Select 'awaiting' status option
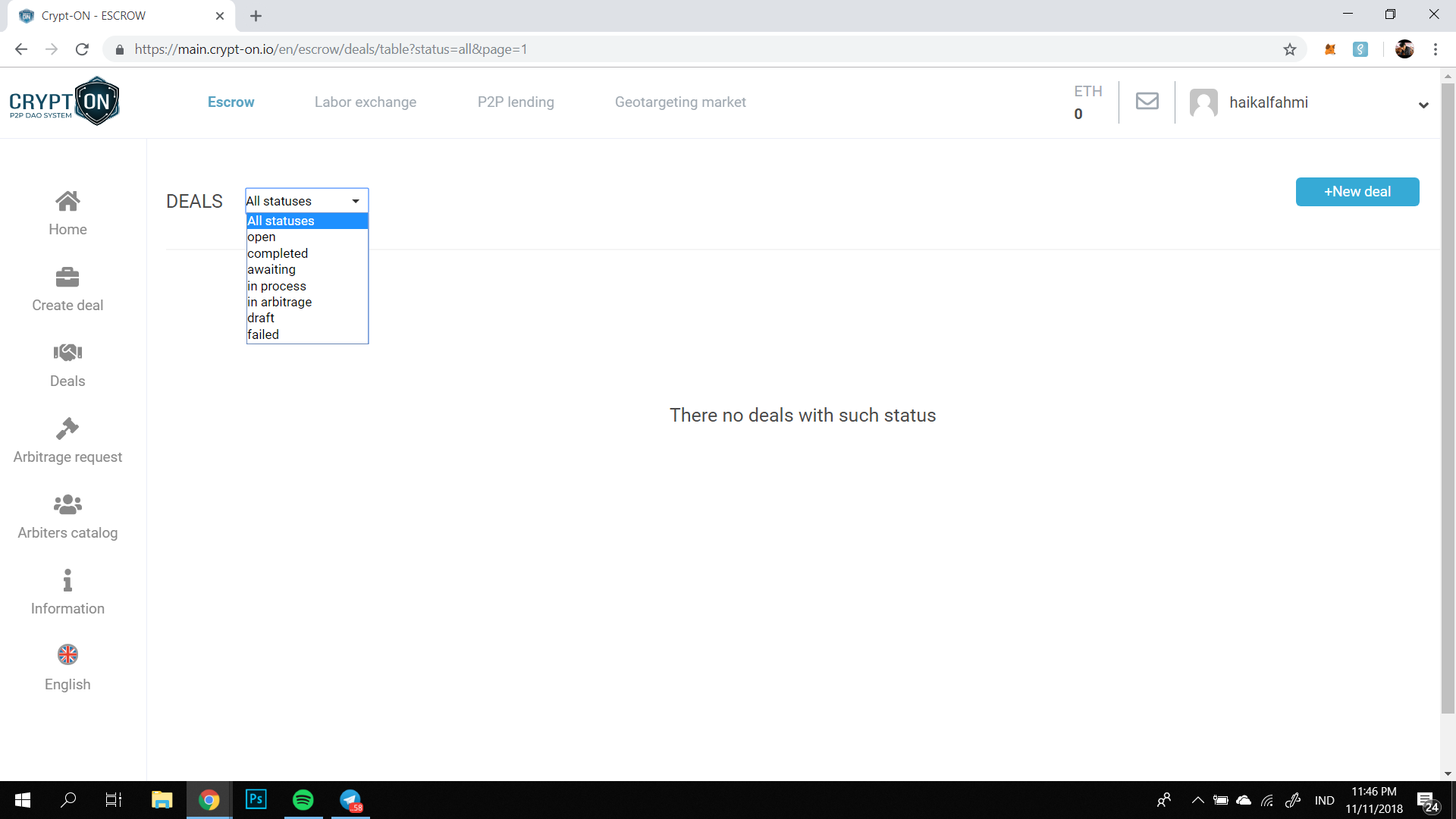Image resolution: width=1456 pixels, height=819 pixels. (x=307, y=269)
